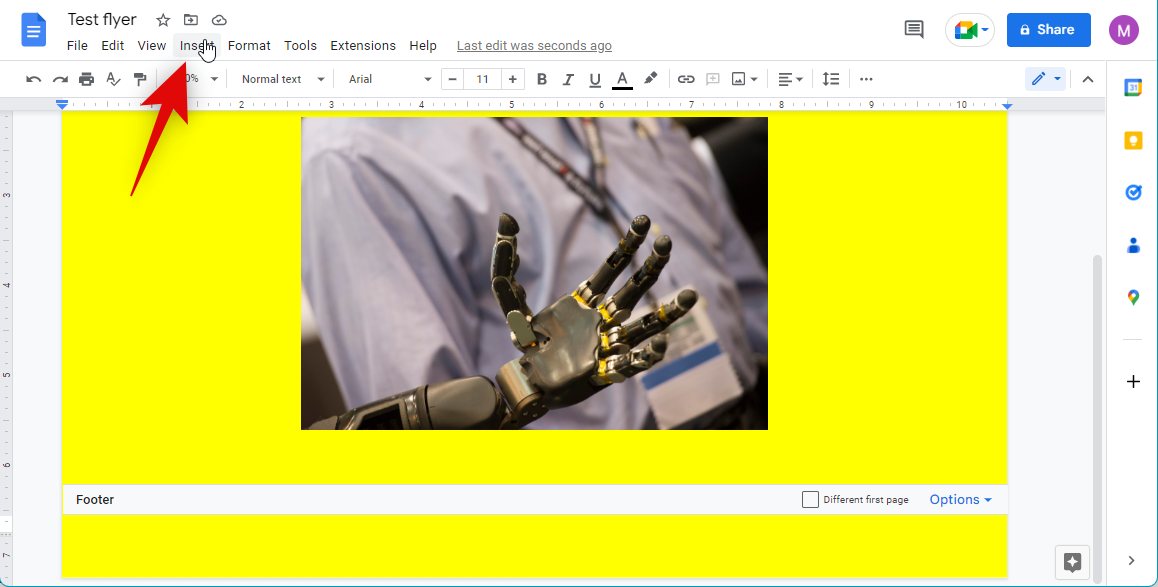Expand the footer Options dropdown
Image resolution: width=1158 pixels, height=587 pixels.
coord(960,499)
